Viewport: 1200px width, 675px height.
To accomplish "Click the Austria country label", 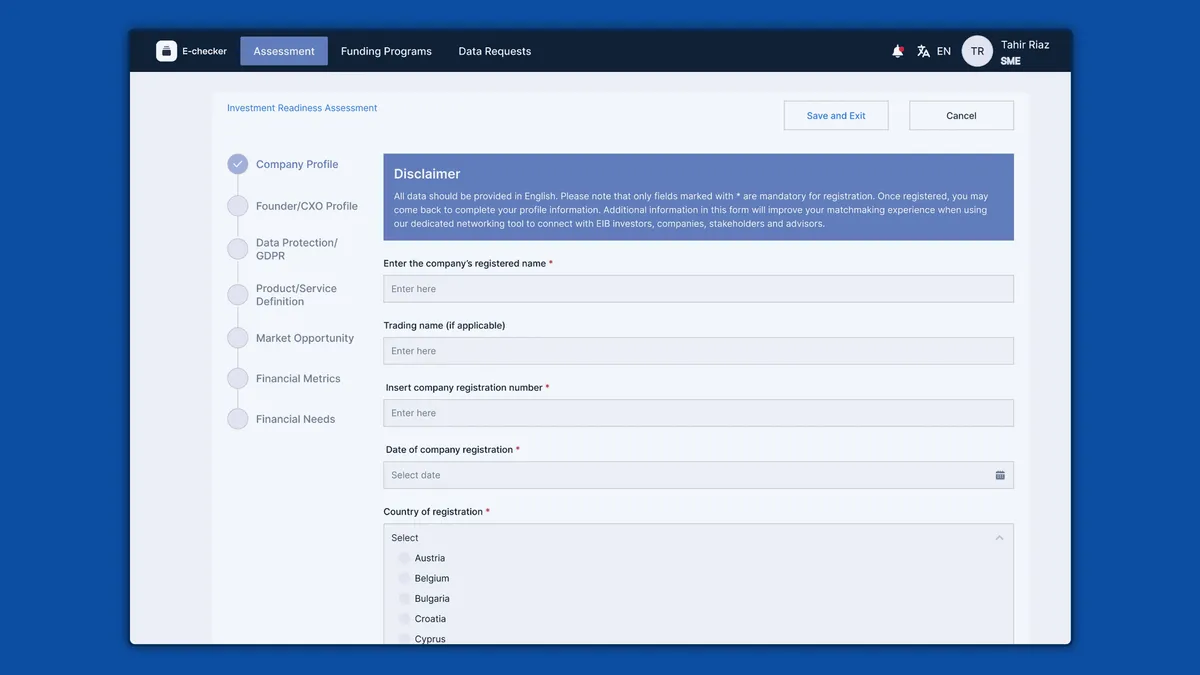I will 430,558.
